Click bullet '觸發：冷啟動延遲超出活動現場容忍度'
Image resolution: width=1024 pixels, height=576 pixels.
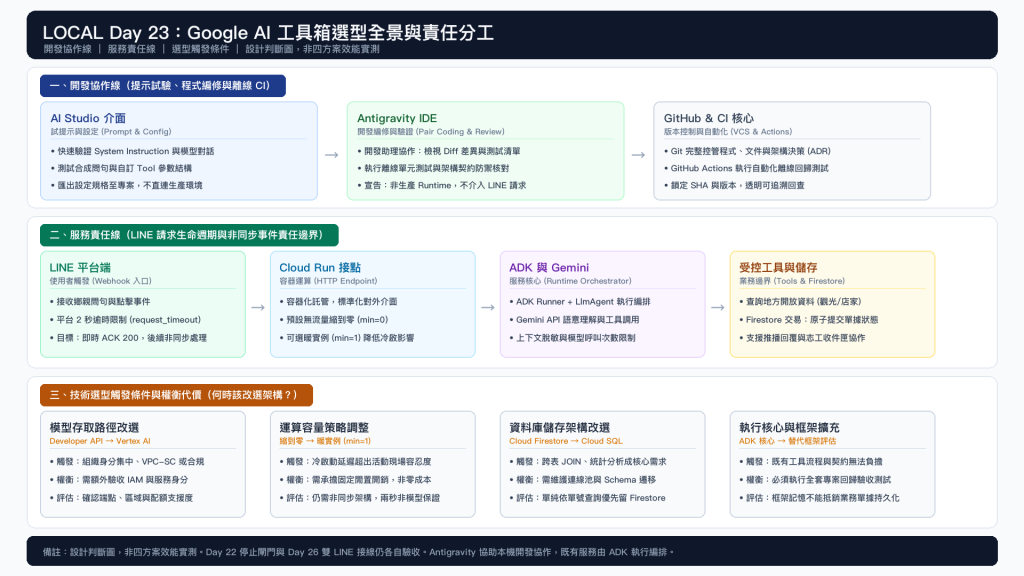tap(356, 462)
